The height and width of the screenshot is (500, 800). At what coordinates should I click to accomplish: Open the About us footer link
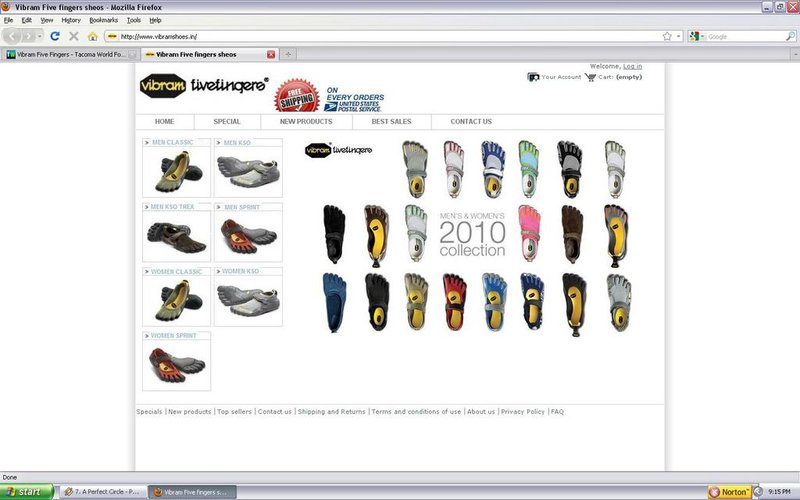coord(481,411)
